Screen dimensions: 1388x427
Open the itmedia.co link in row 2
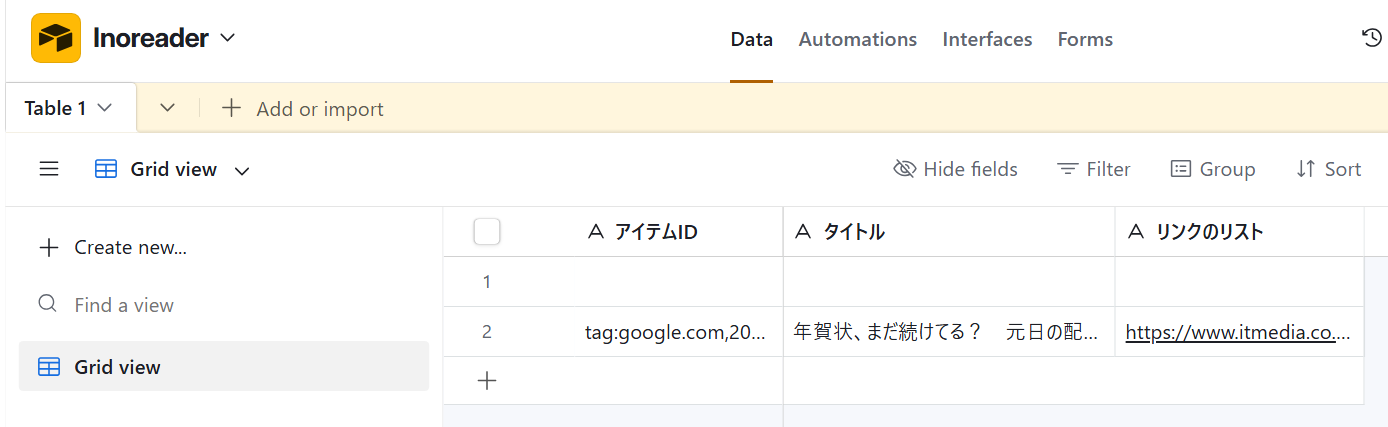[1238, 332]
